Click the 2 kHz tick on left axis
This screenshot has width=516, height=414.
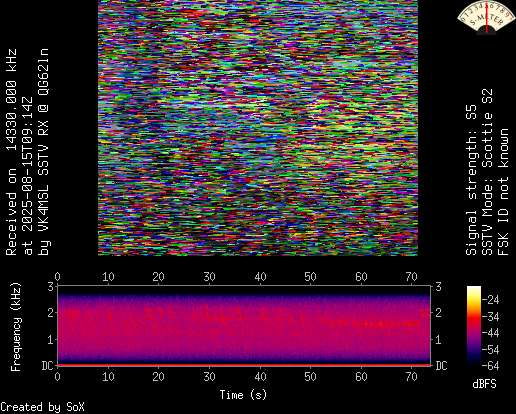(51, 313)
